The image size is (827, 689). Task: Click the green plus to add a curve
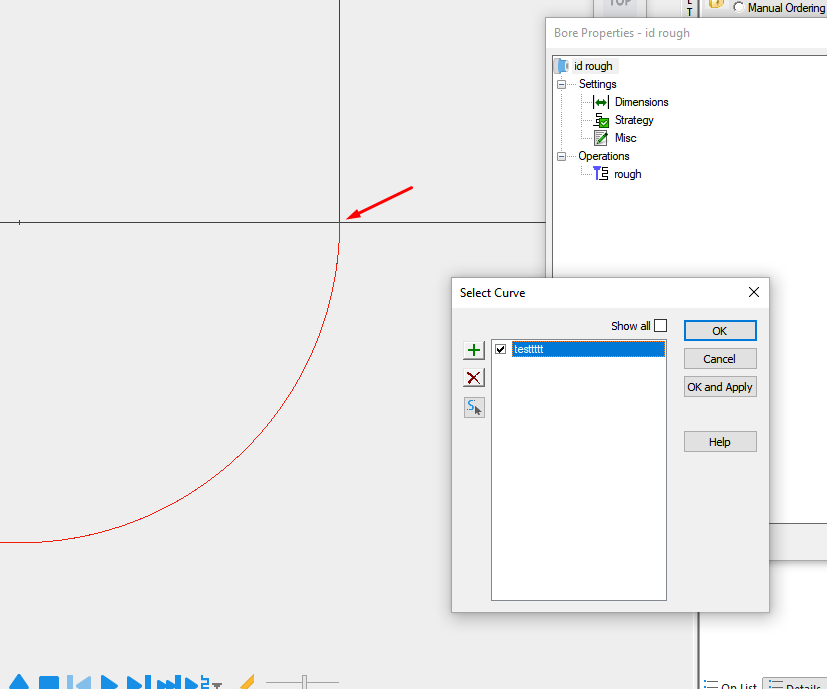click(x=473, y=350)
